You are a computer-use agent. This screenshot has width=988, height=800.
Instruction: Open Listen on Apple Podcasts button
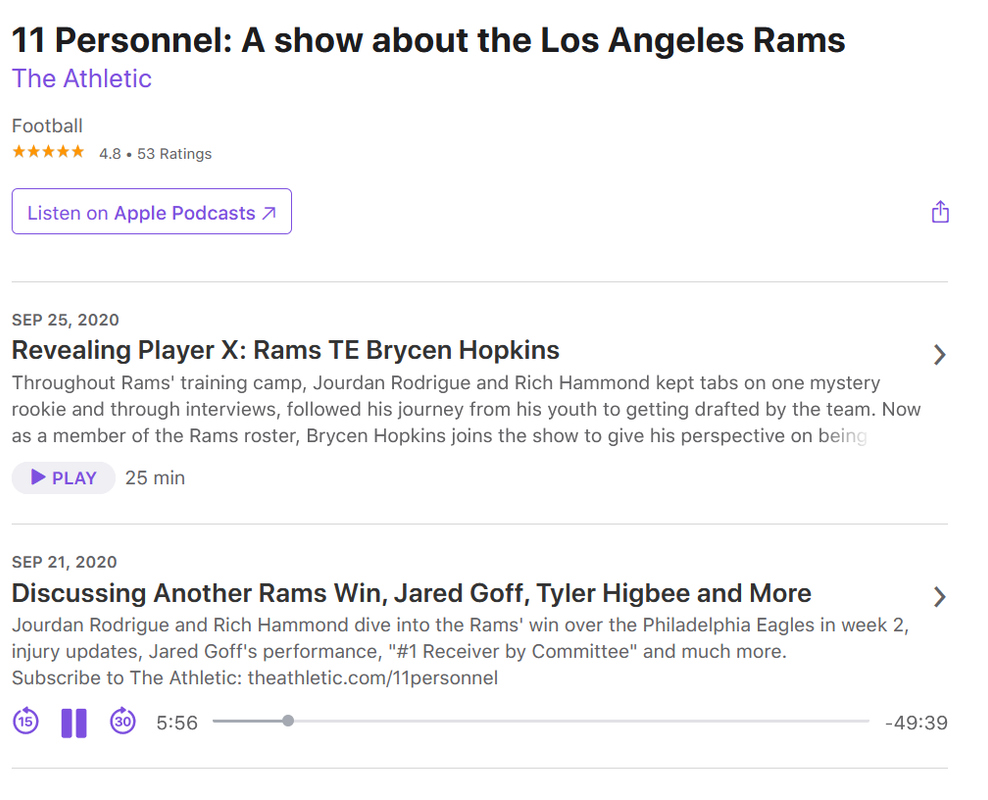152,212
